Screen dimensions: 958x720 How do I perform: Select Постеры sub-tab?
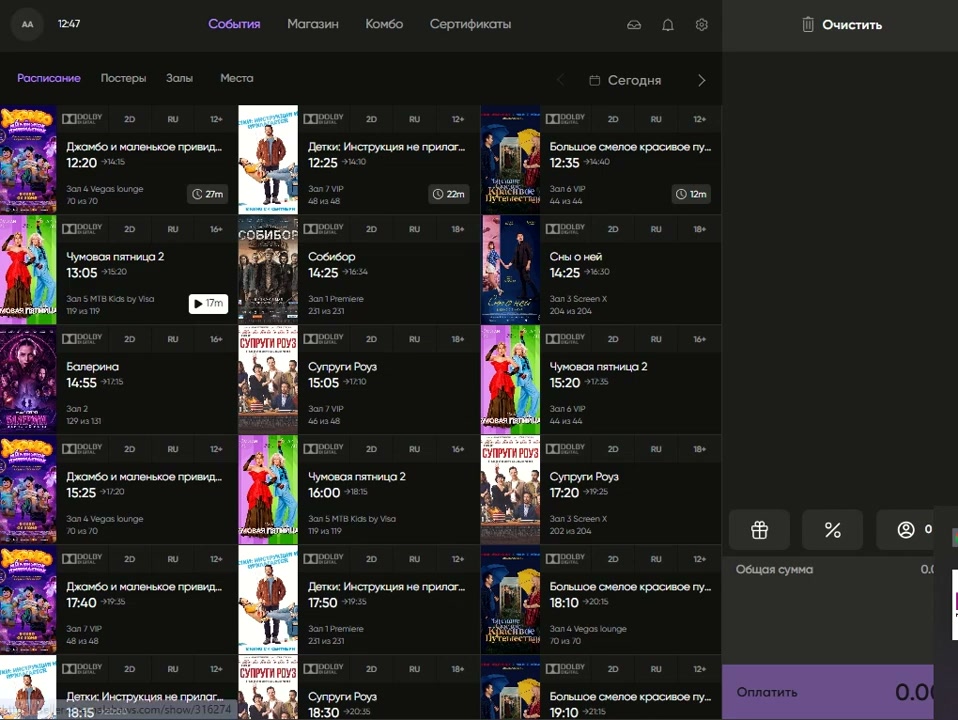point(123,78)
